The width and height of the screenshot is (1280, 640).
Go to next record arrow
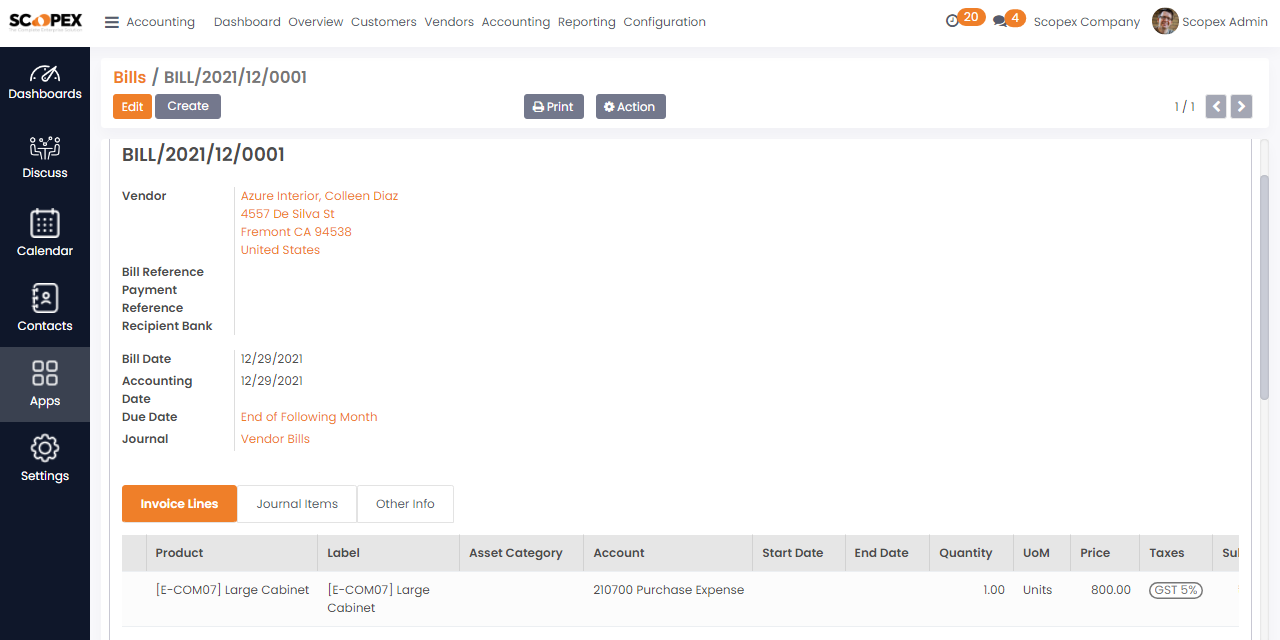(x=1241, y=107)
